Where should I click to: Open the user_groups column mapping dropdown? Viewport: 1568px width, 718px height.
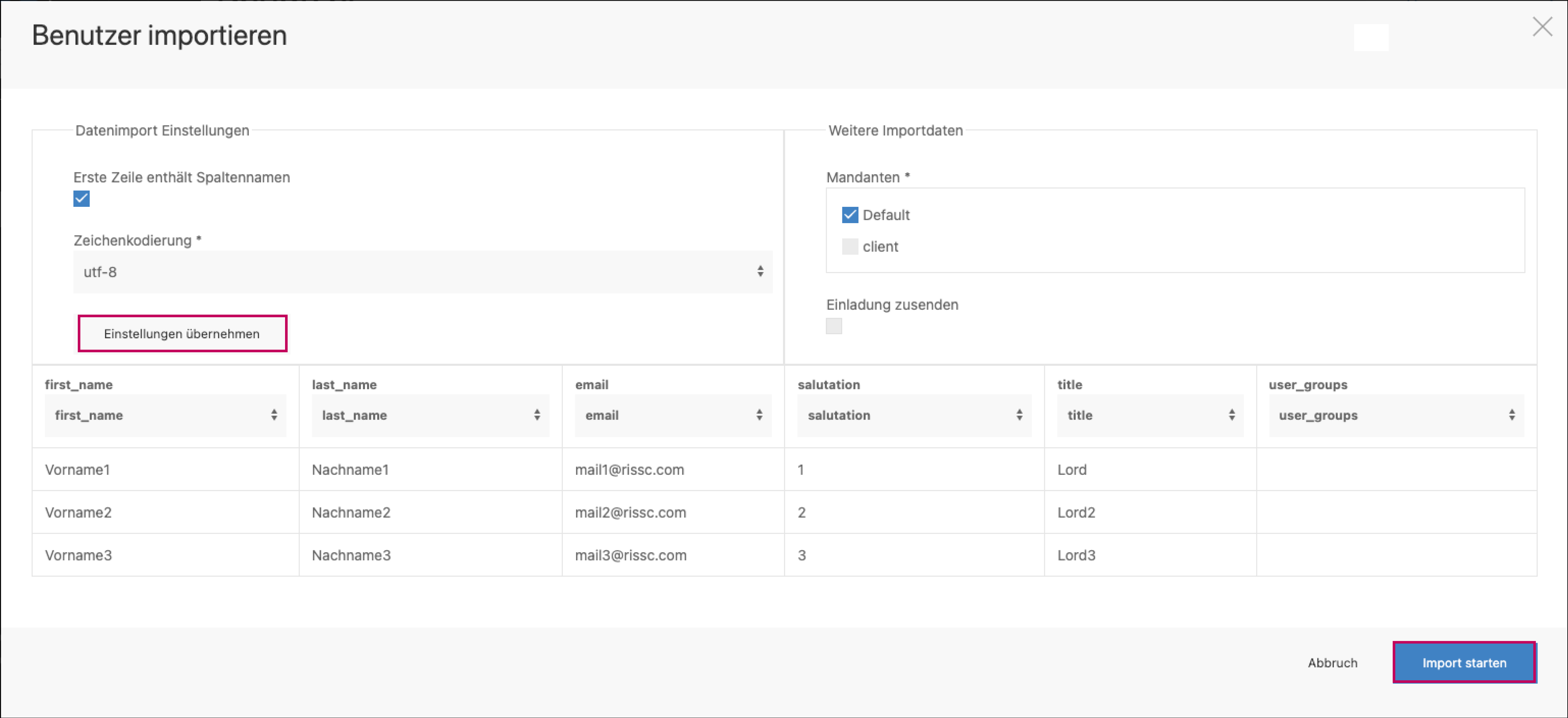[x=1396, y=415]
